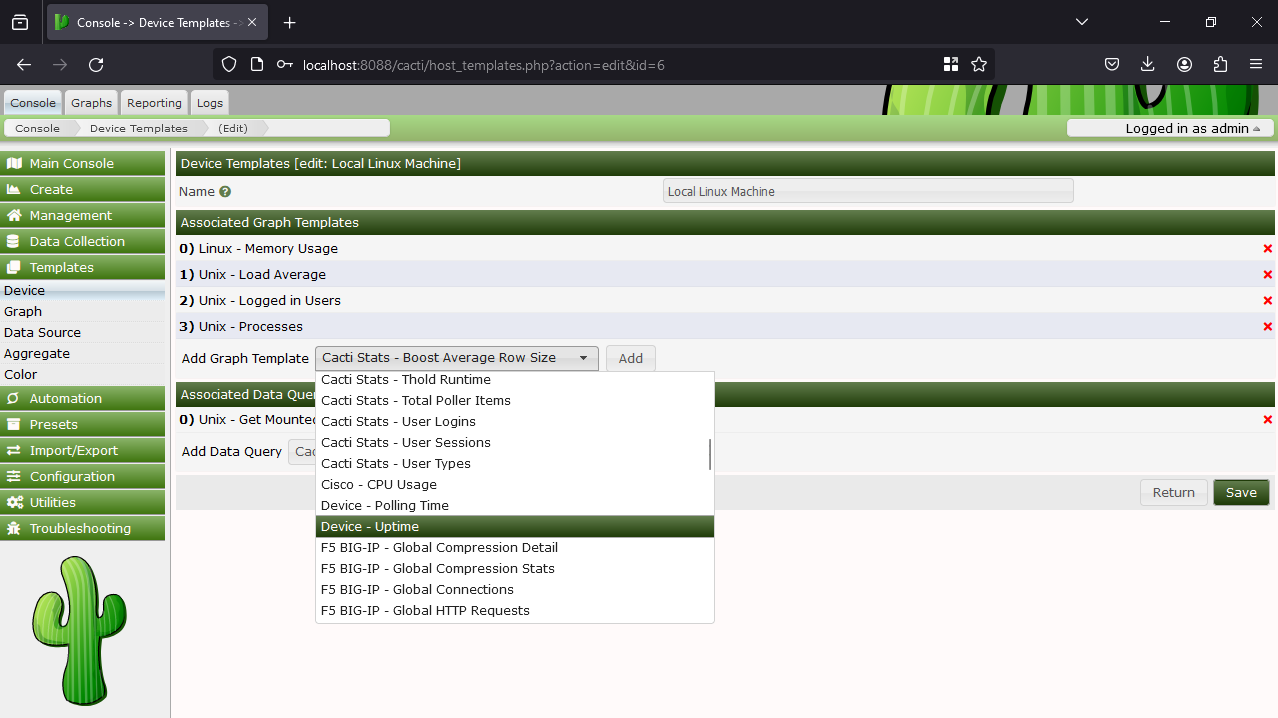Expand the Data Collection section

click(x=83, y=241)
